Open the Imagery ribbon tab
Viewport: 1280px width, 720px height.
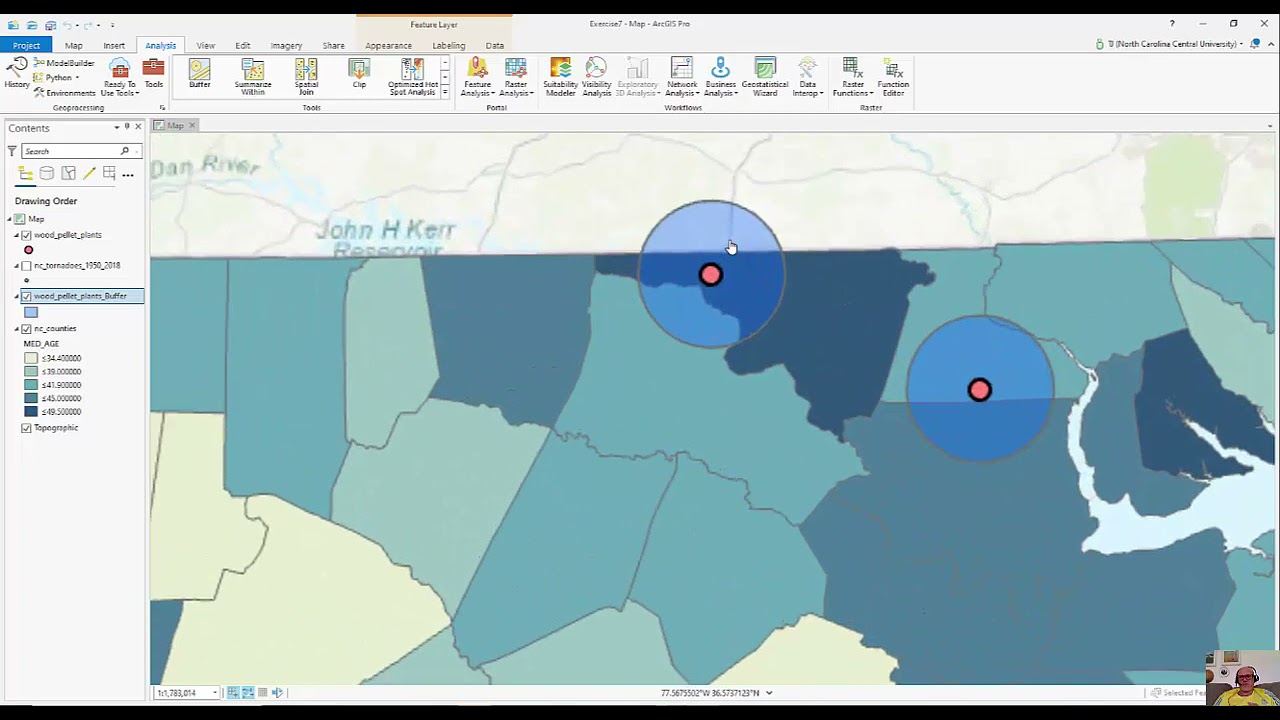(x=286, y=45)
